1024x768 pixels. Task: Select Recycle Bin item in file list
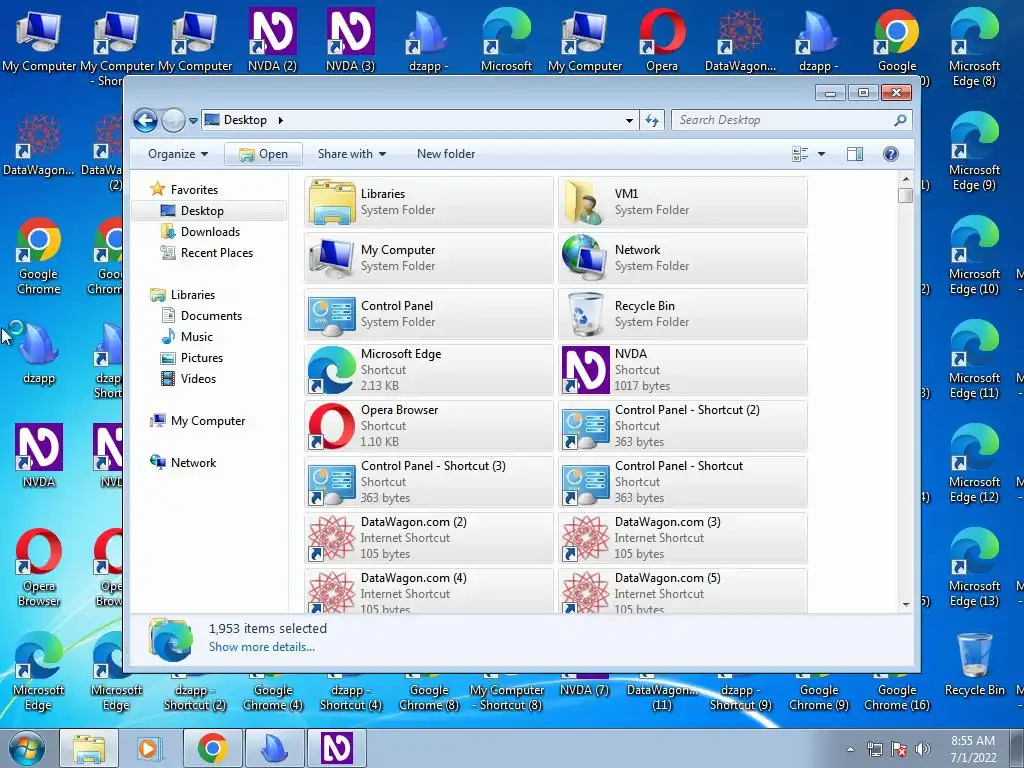(683, 314)
